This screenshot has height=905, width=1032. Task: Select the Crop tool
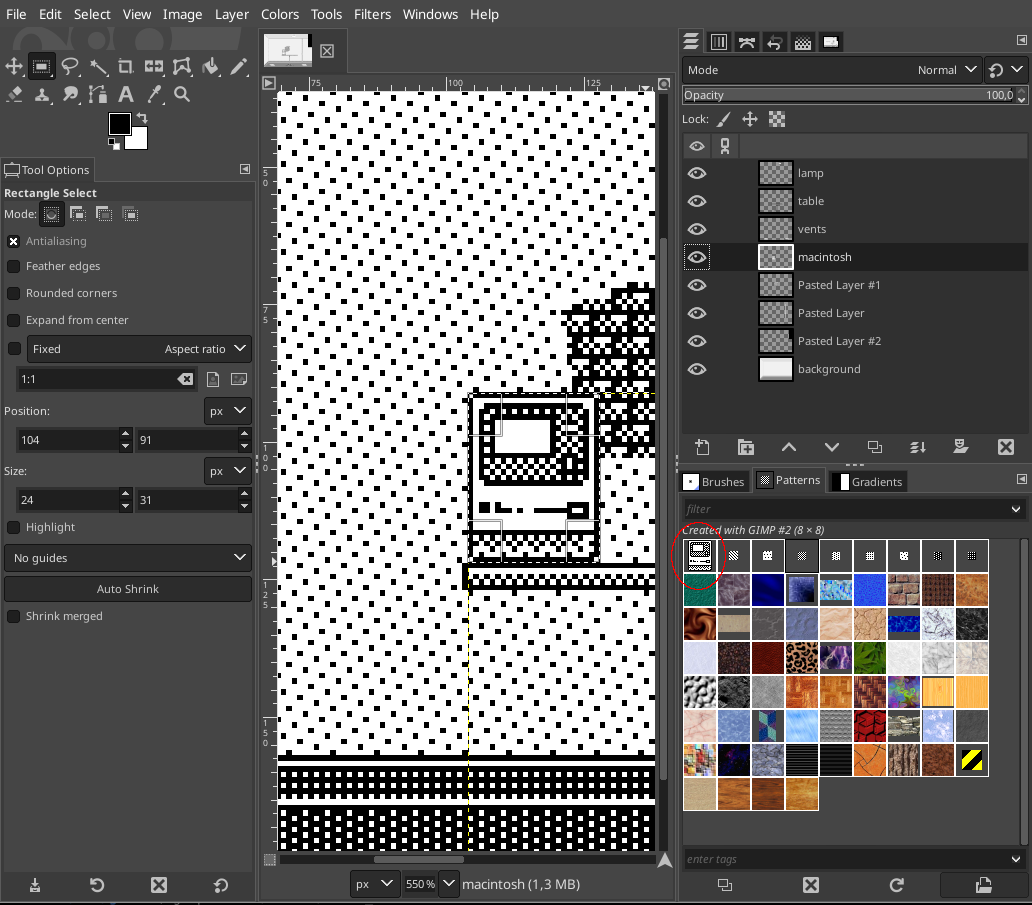pyautogui.click(x=125, y=66)
